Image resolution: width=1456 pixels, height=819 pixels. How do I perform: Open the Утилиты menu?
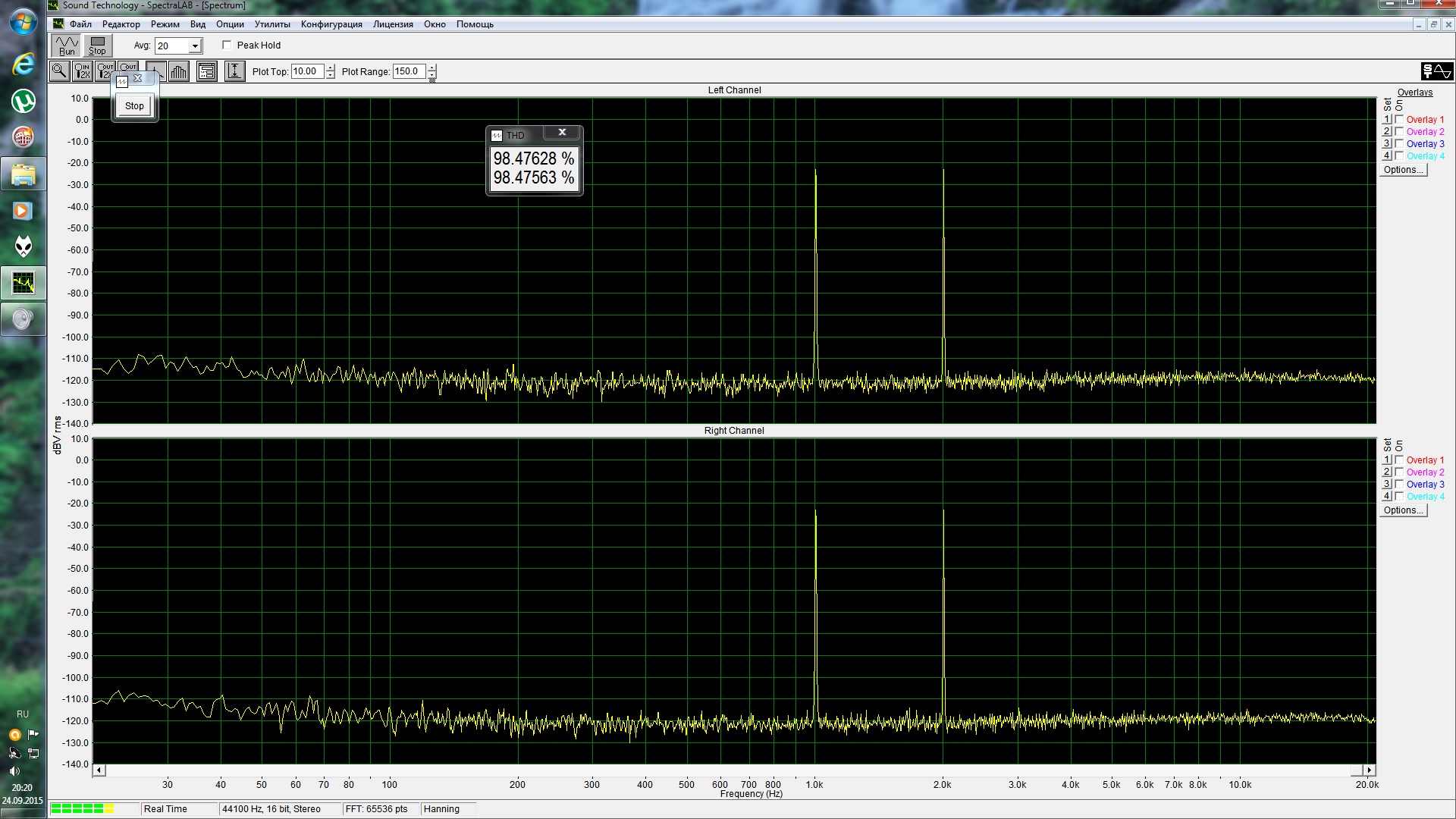[x=272, y=24]
